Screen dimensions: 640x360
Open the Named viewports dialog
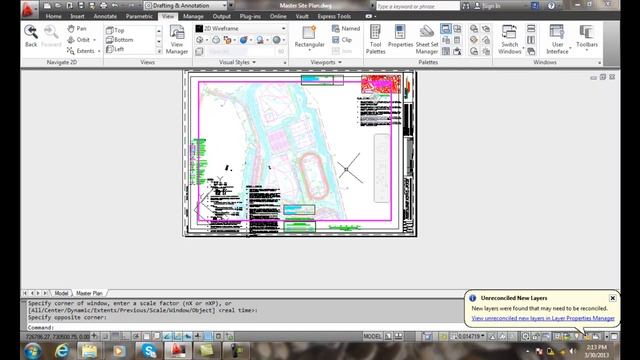346,29
